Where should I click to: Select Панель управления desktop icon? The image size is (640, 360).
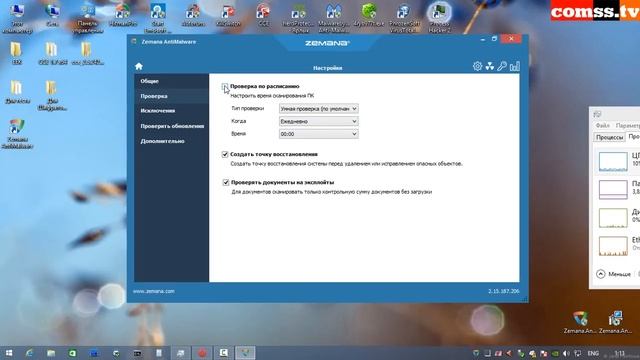[87, 18]
